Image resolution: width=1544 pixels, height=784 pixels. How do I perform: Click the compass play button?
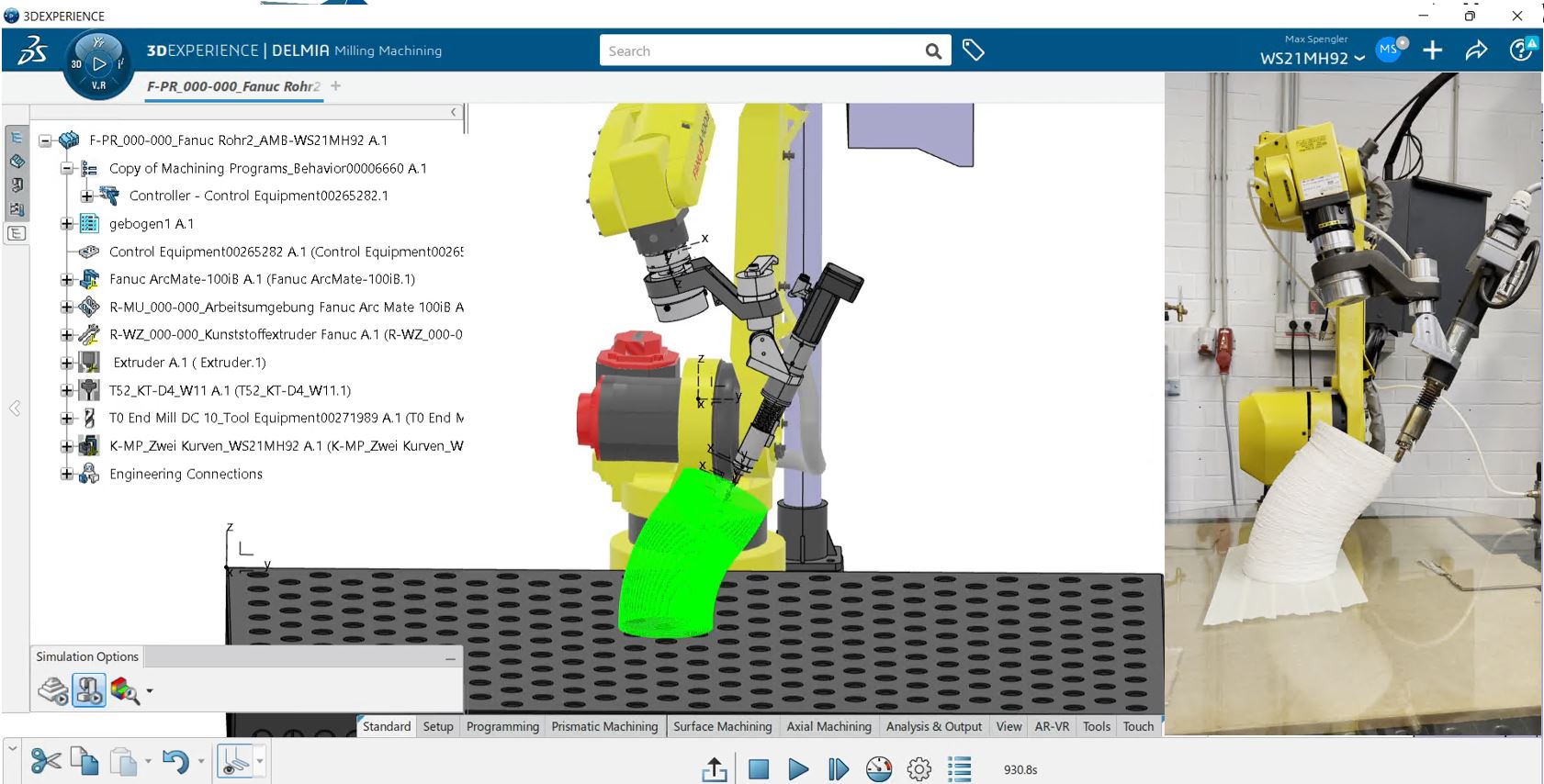tap(99, 64)
